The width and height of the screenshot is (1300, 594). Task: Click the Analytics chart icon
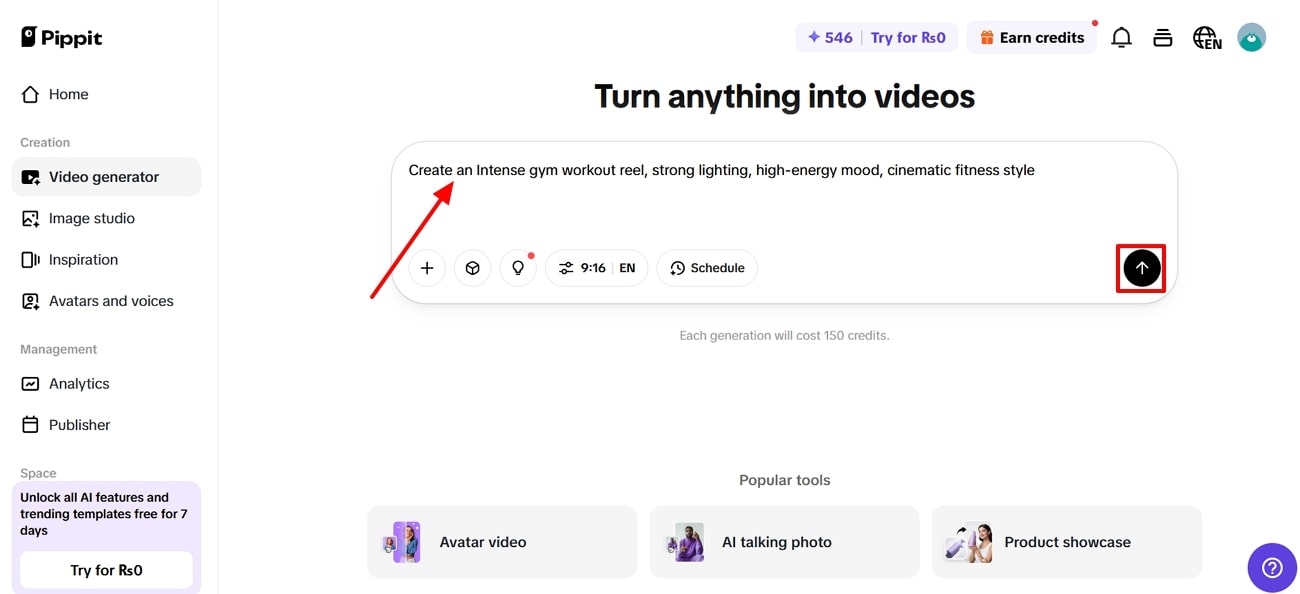(30, 384)
